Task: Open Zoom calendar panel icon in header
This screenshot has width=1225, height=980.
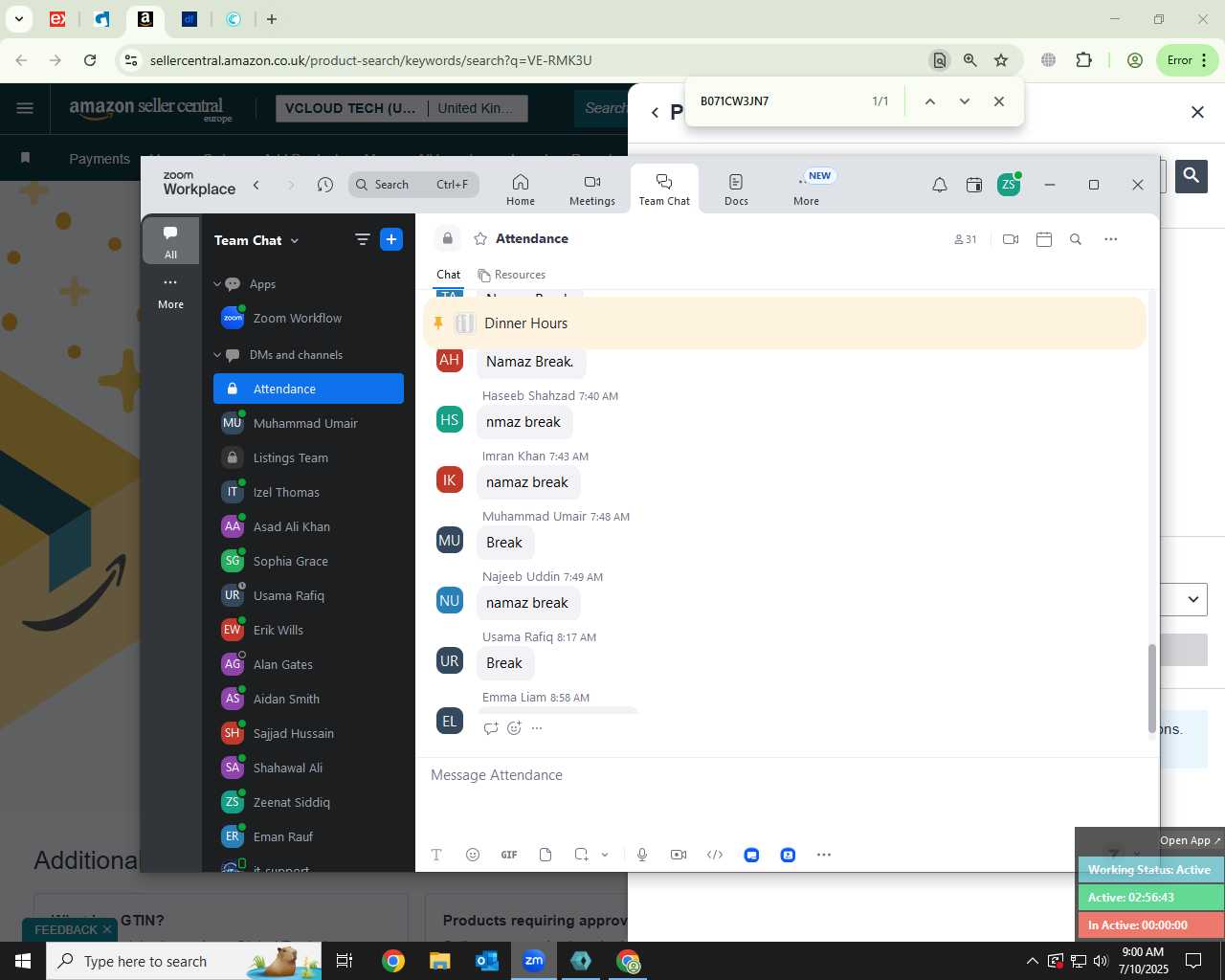Action: [974, 185]
